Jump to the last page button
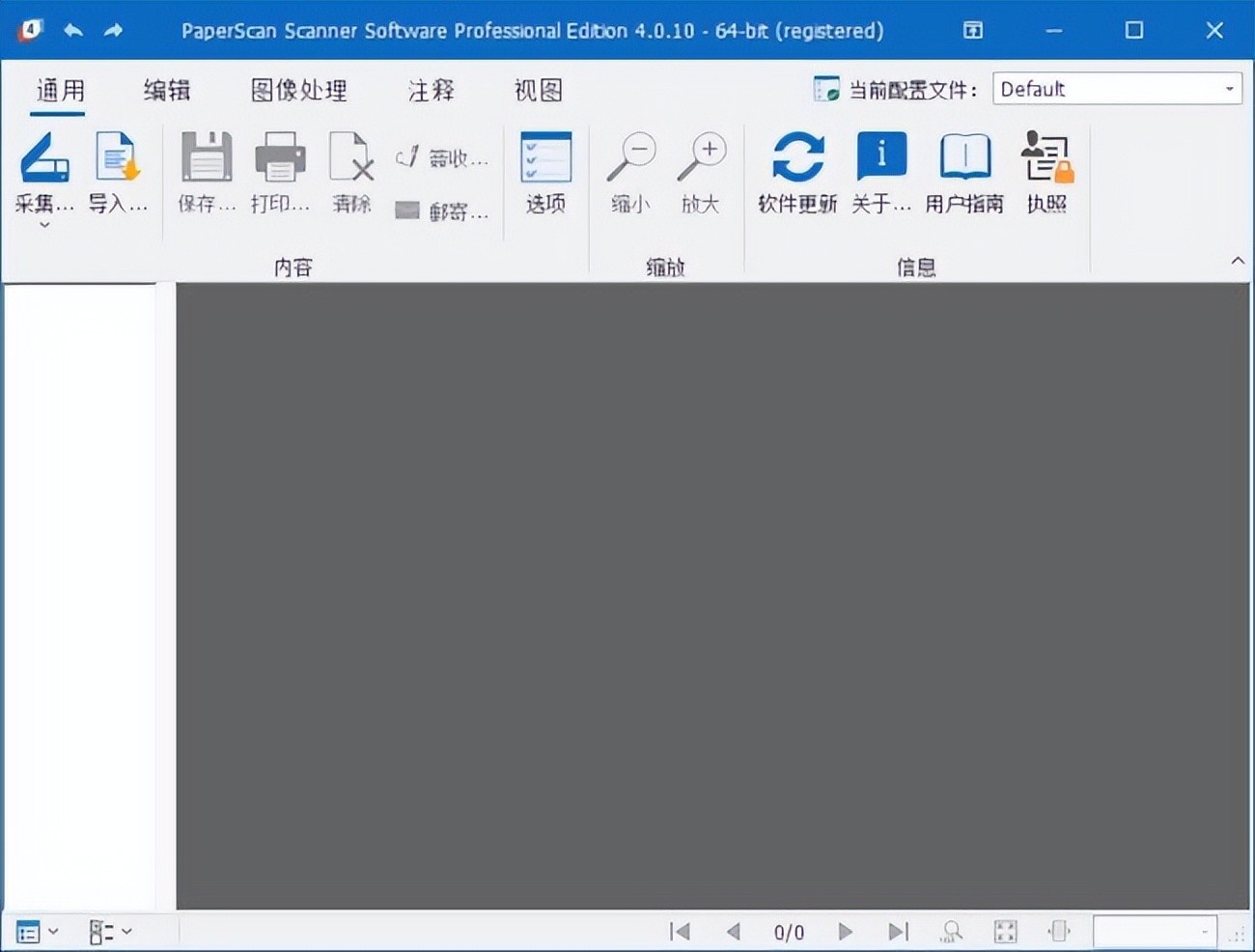 898,932
